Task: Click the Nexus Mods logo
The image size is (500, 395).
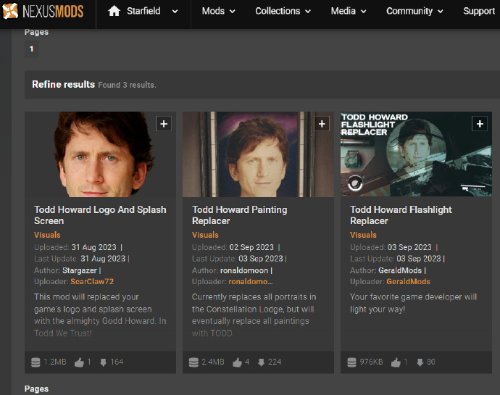Action: (x=43, y=11)
